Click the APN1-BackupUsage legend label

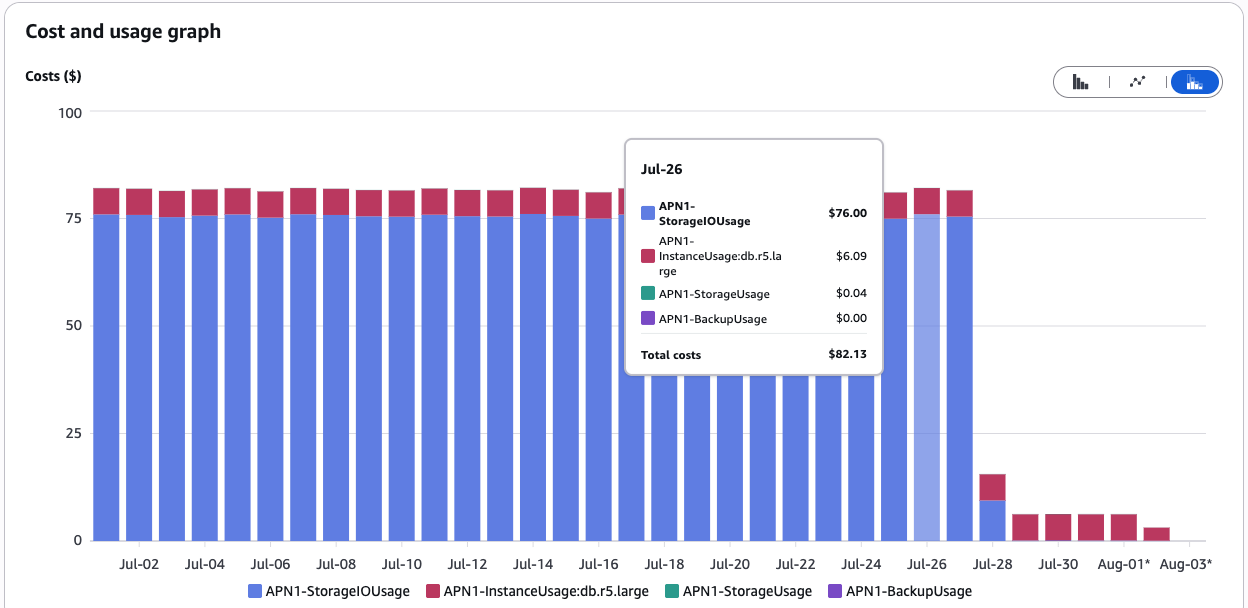click(x=909, y=591)
